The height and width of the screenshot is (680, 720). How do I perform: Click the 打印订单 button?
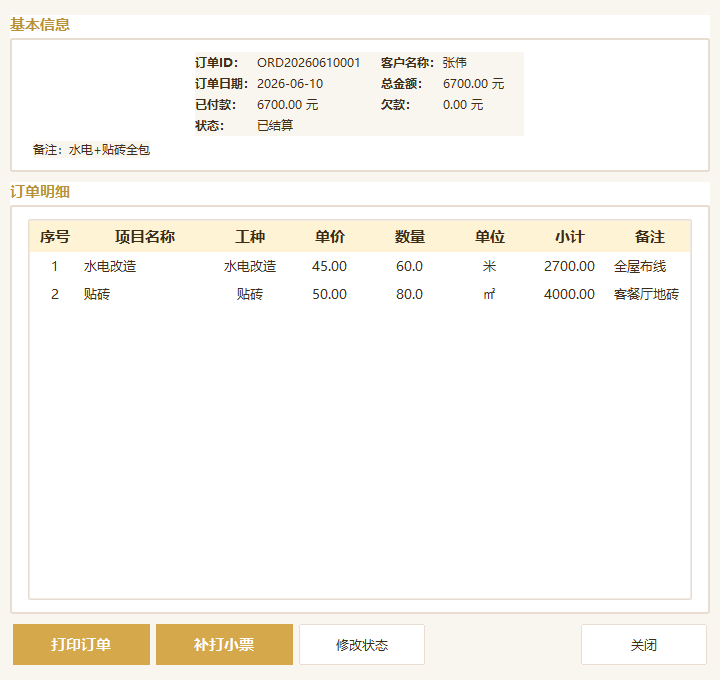(81, 644)
